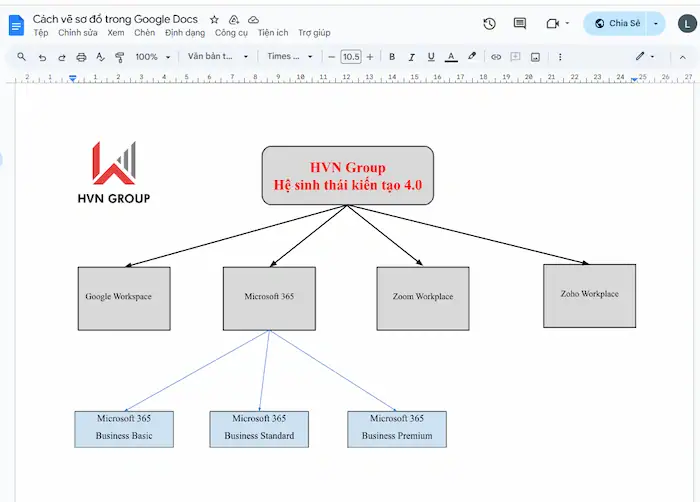Image resolution: width=700 pixels, height=502 pixels.
Task: Open the editing mode pencil dropdown
Action: 645,57
